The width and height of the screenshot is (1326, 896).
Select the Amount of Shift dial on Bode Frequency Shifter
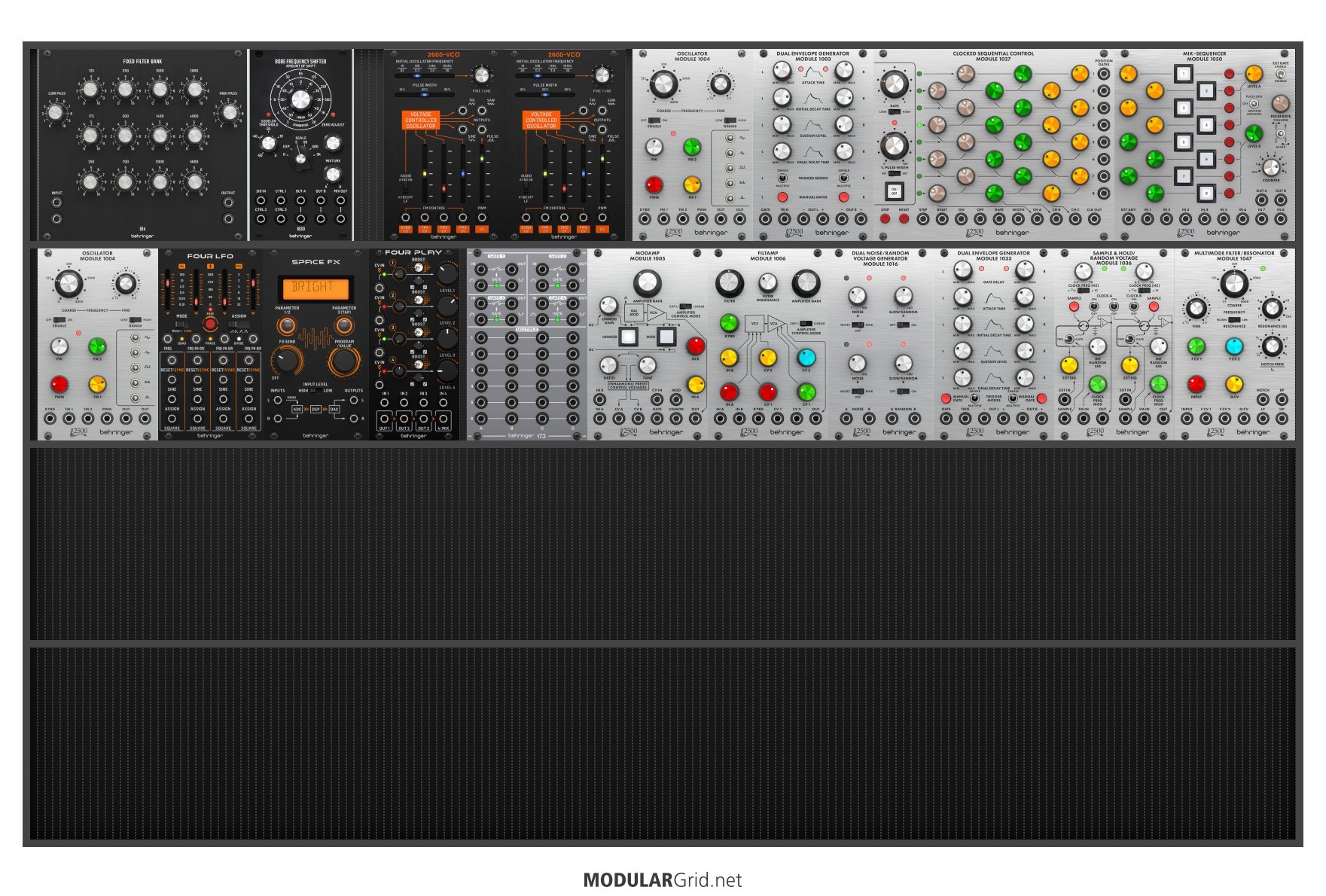tap(300, 99)
